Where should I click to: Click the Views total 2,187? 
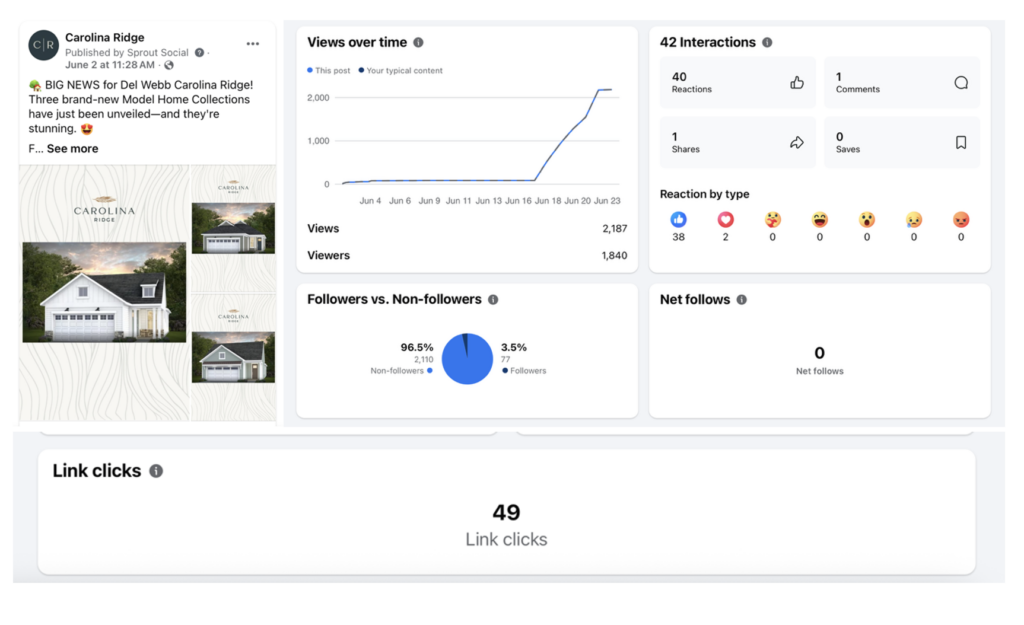[x=615, y=229]
